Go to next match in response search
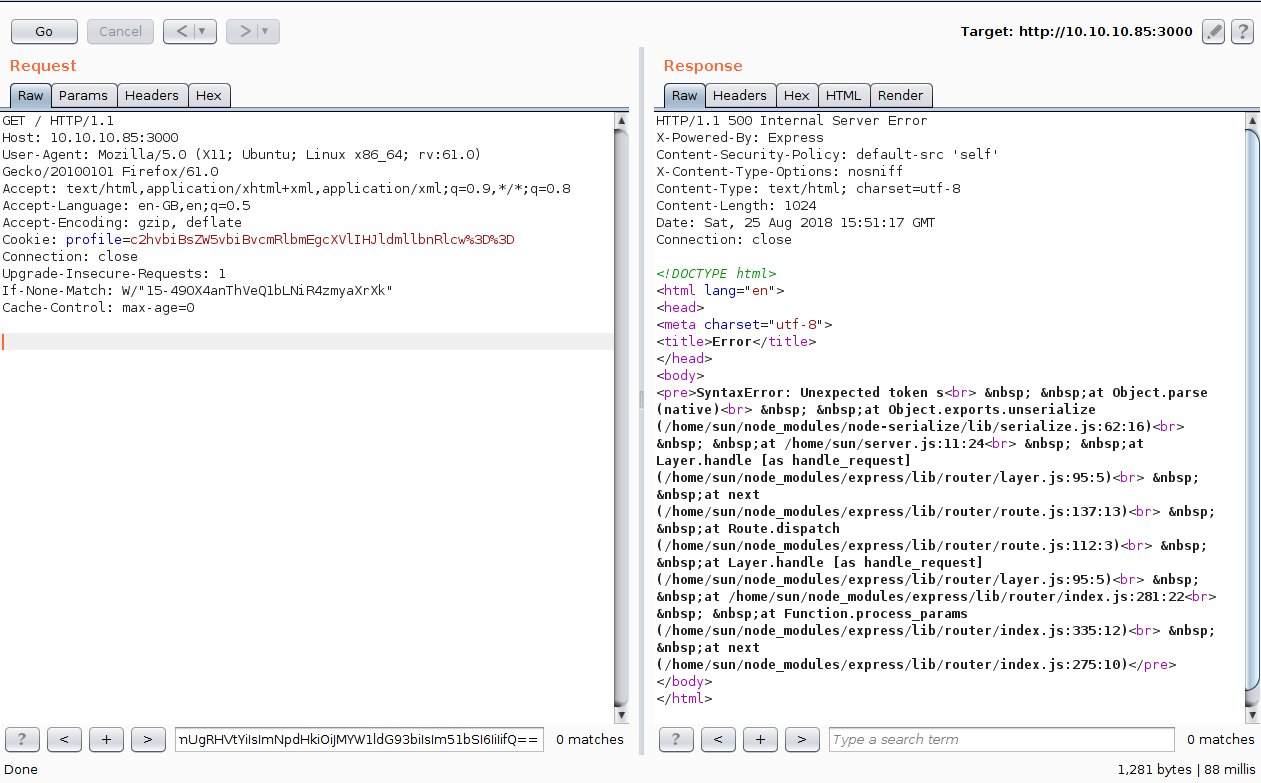Screen dimensions: 1261x783 [802, 739]
